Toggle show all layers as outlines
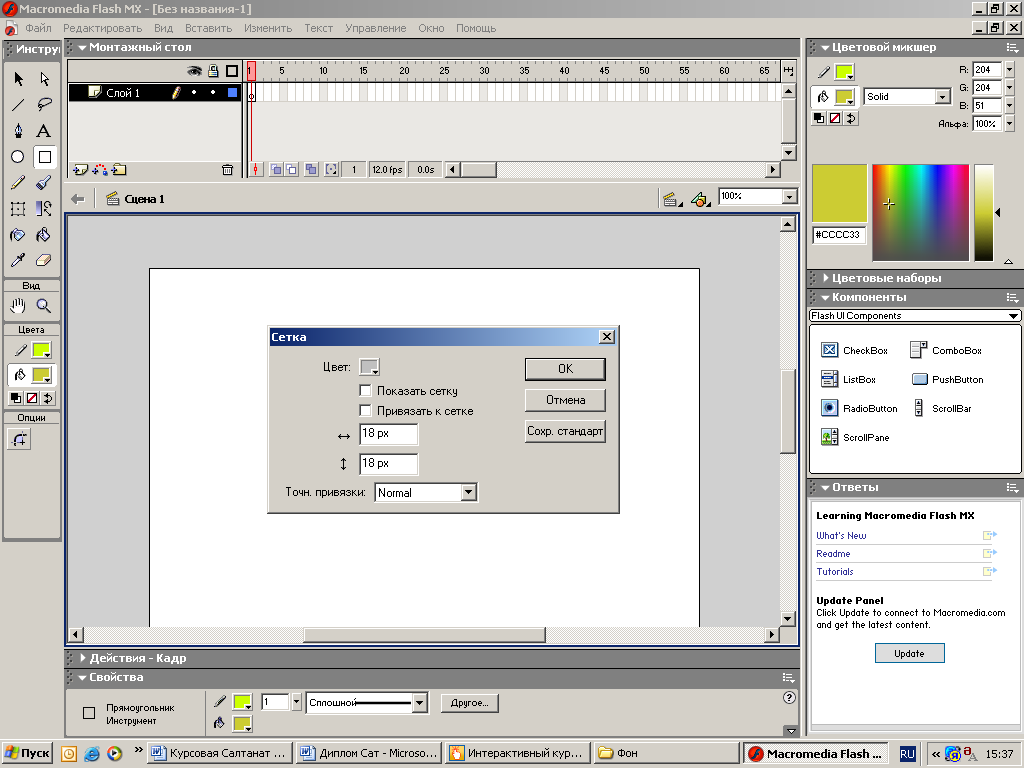This screenshot has width=1024, height=768. (x=232, y=71)
